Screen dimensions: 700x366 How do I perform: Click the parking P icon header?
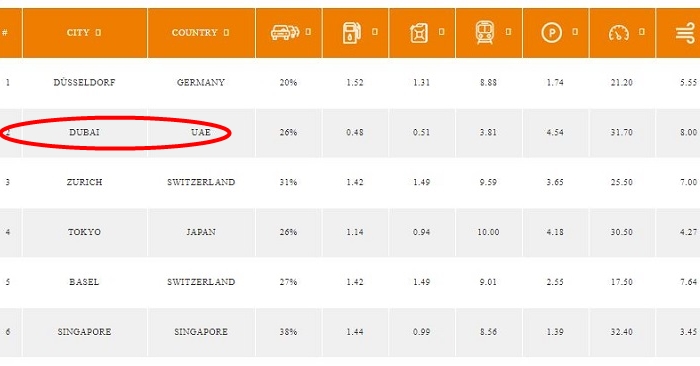[x=552, y=33]
